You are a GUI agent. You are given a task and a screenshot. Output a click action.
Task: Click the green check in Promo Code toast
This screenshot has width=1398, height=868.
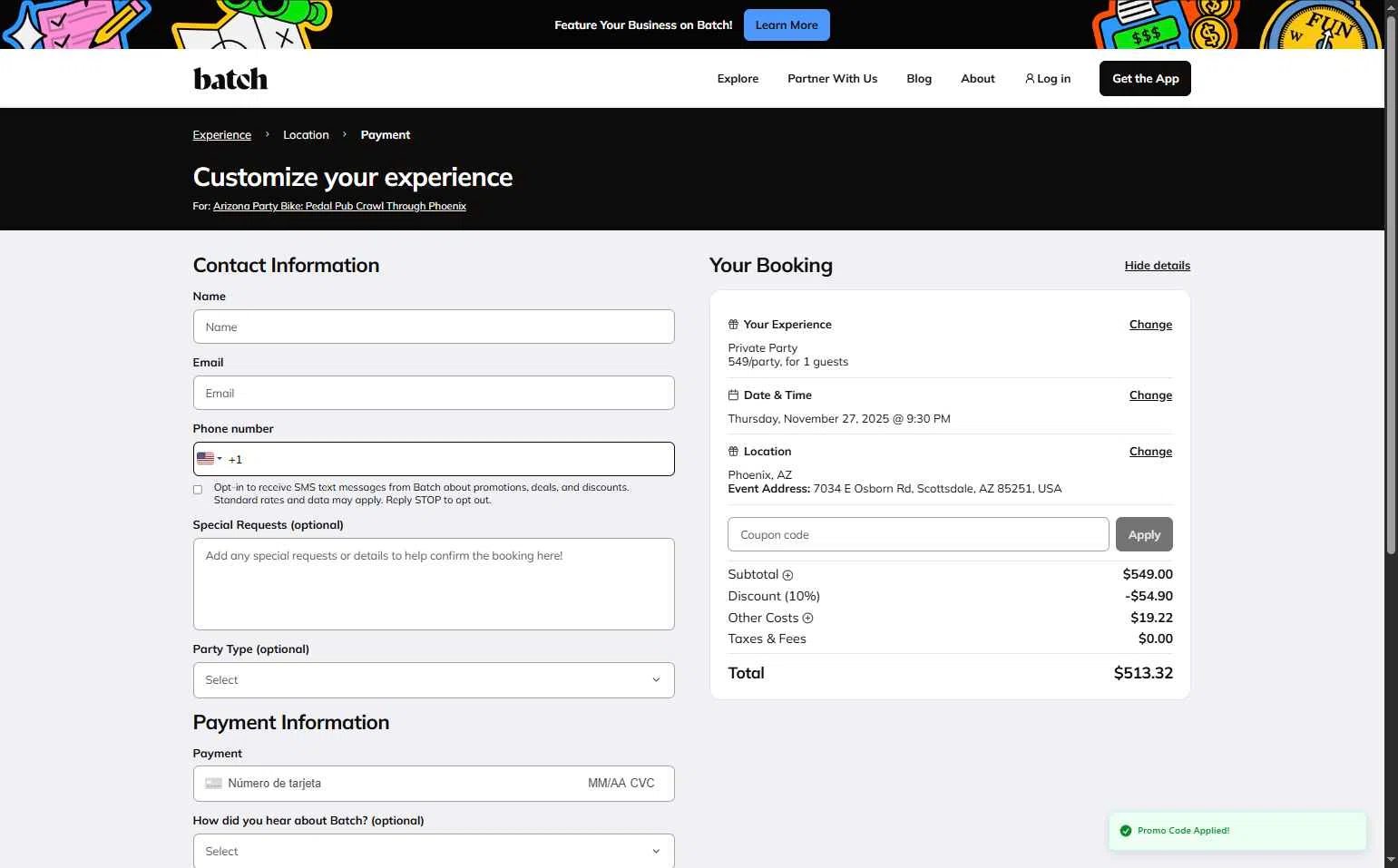tap(1126, 831)
